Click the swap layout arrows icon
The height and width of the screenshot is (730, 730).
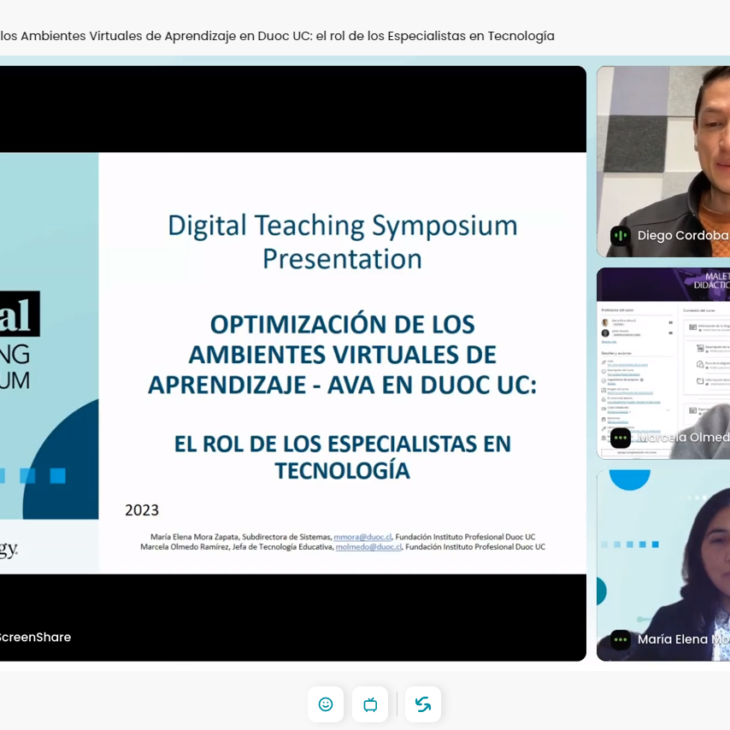pos(423,704)
